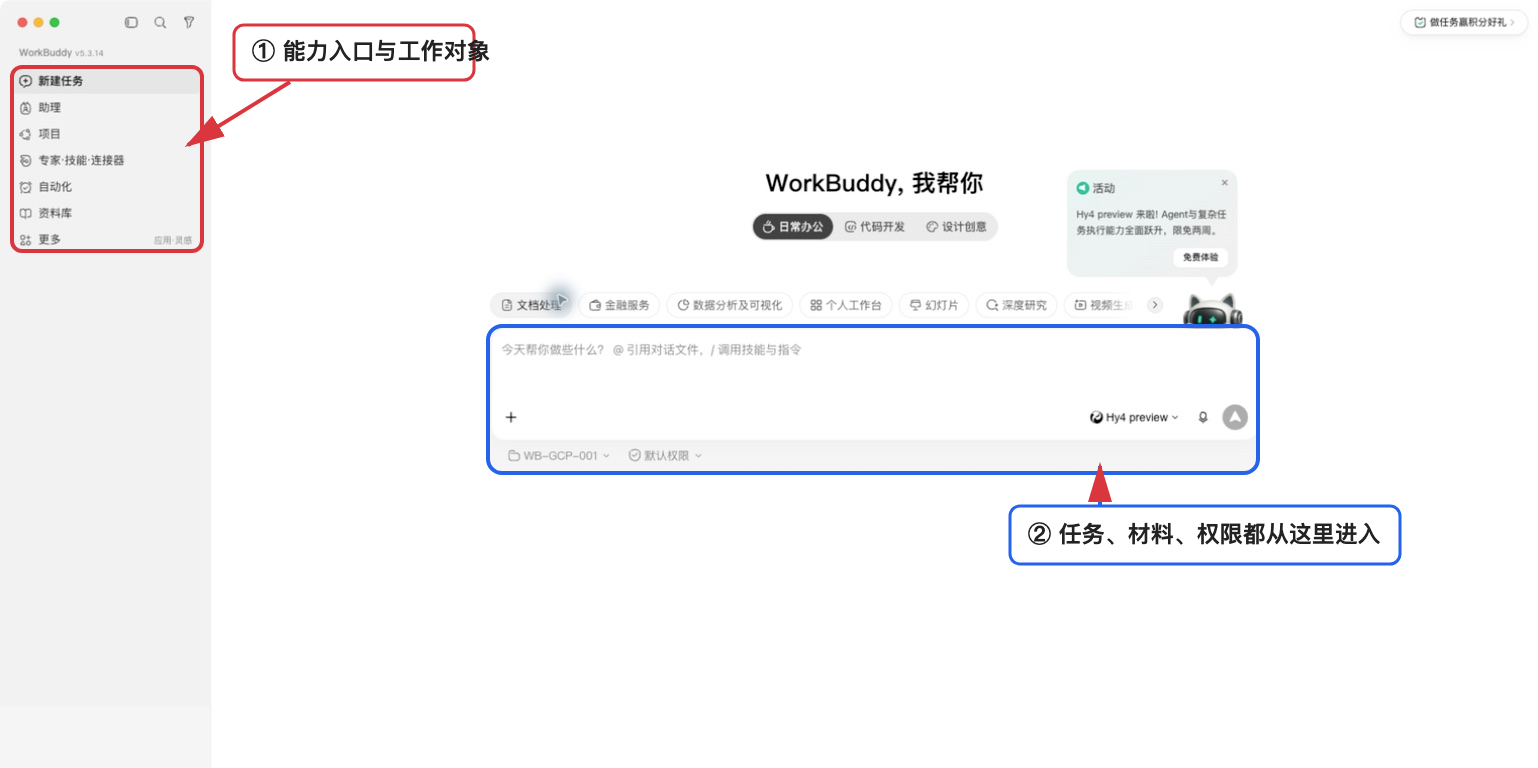The image size is (1538, 768).
Task: Open the Hy4 preview model dropdown
Action: tap(1134, 418)
